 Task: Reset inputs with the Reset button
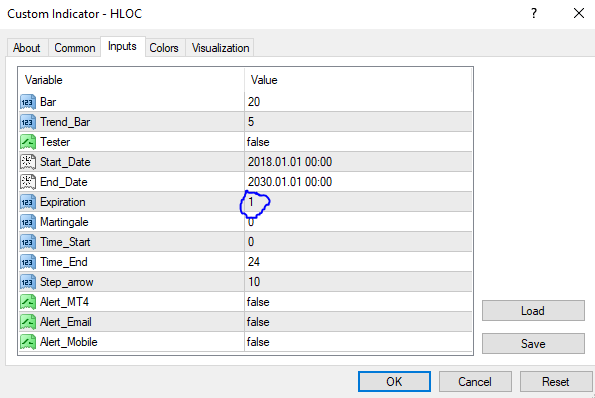[x=556, y=381]
